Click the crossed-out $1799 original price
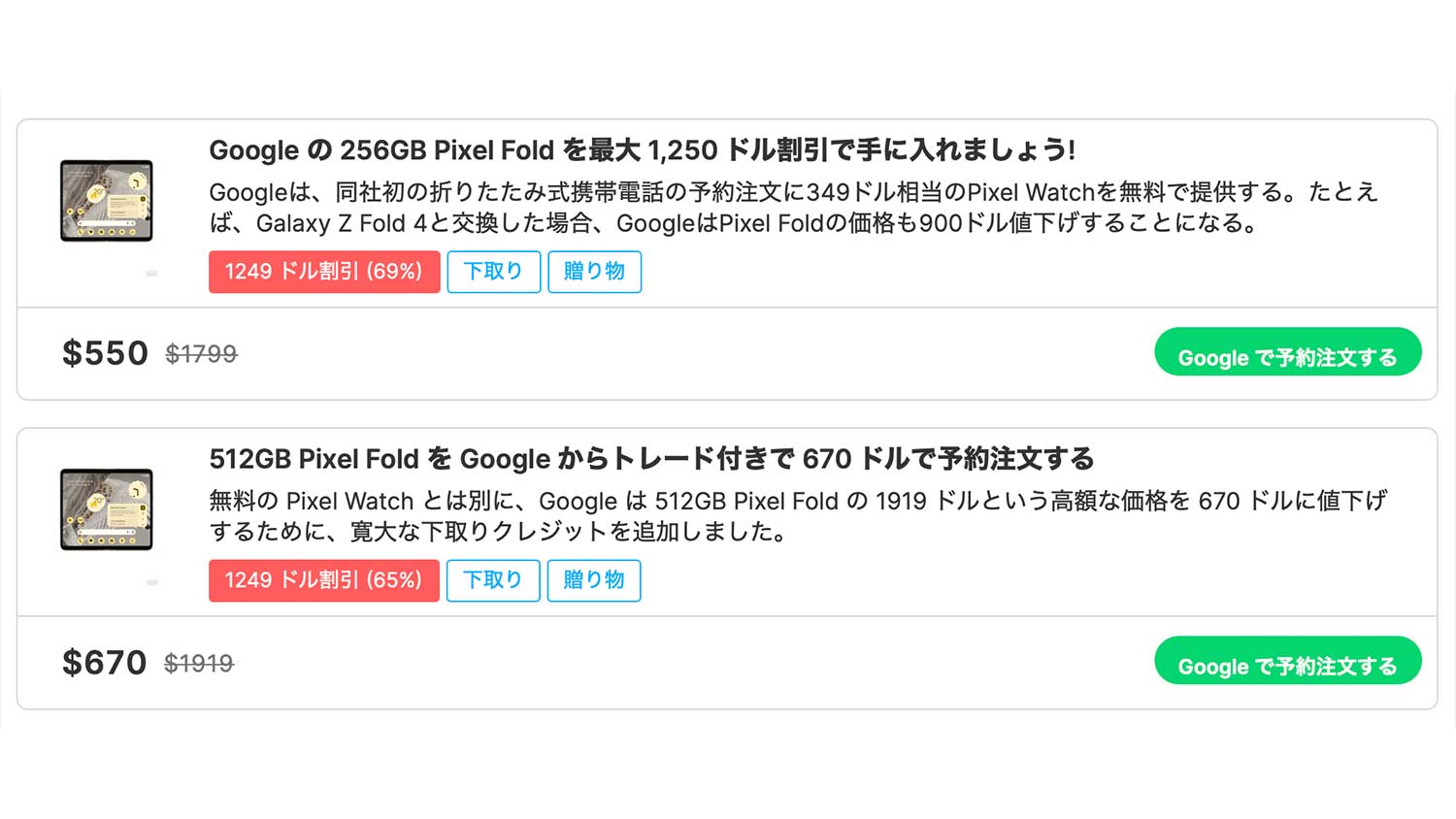The image size is (1456, 819). [201, 354]
